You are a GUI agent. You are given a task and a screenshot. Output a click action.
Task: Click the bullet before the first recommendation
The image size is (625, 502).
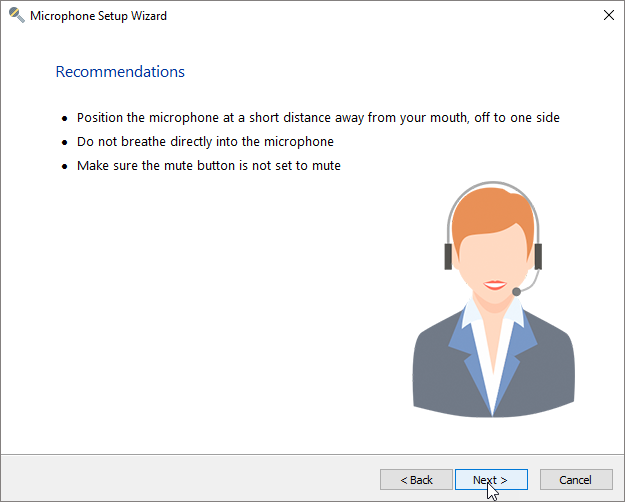pos(65,119)
